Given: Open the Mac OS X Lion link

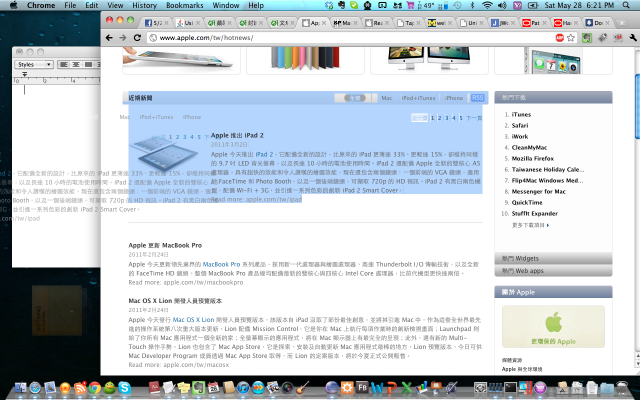Looking at the screenshot, I should 193,320.
